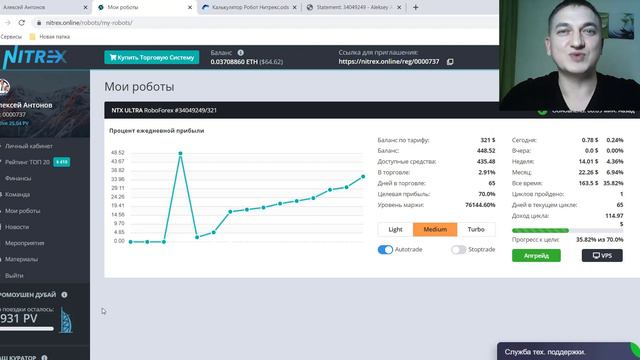Viewport: 640px width, 360px height.
Task: Click the cycle progress bar
Action: click(x=567, y=231)
